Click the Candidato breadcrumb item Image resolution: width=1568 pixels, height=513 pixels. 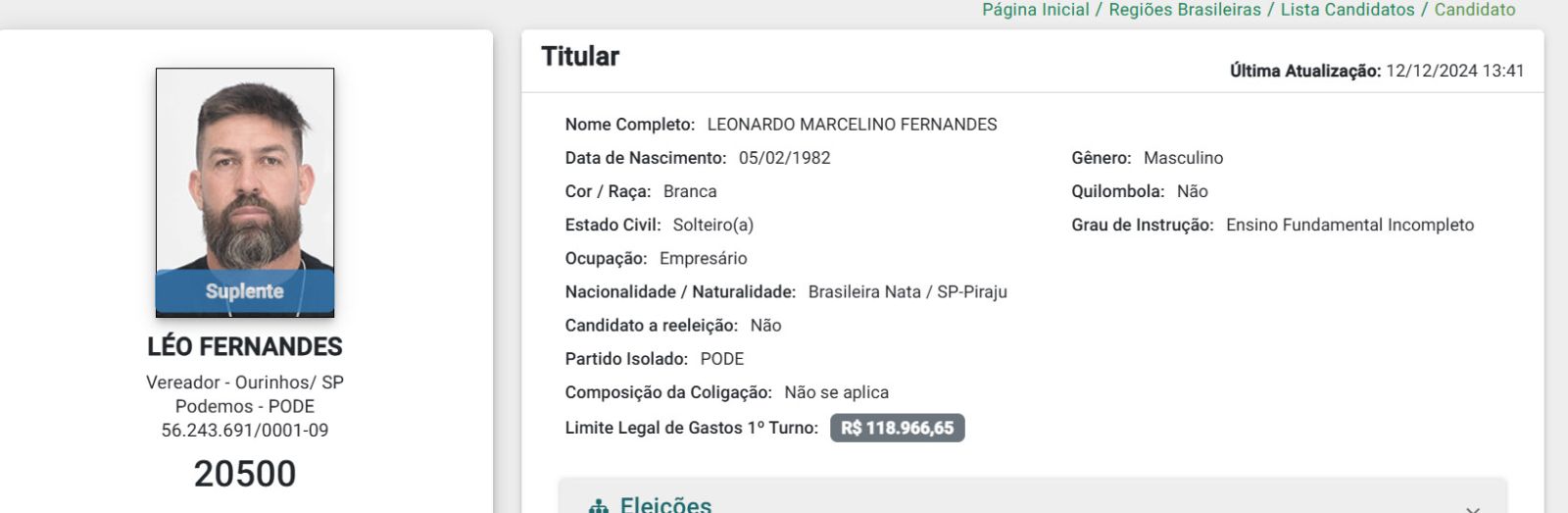(x=1474, y=10)
